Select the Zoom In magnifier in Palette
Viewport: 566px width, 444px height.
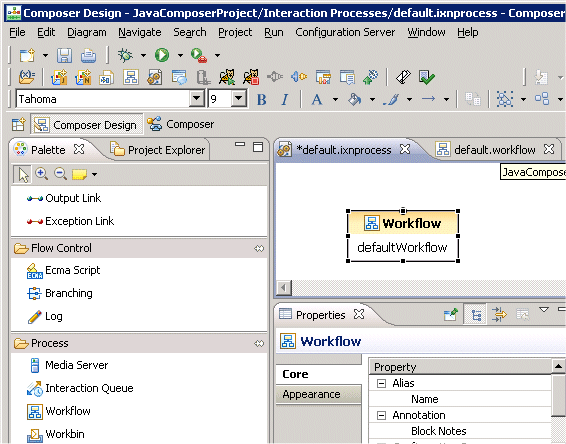point(42,174)
